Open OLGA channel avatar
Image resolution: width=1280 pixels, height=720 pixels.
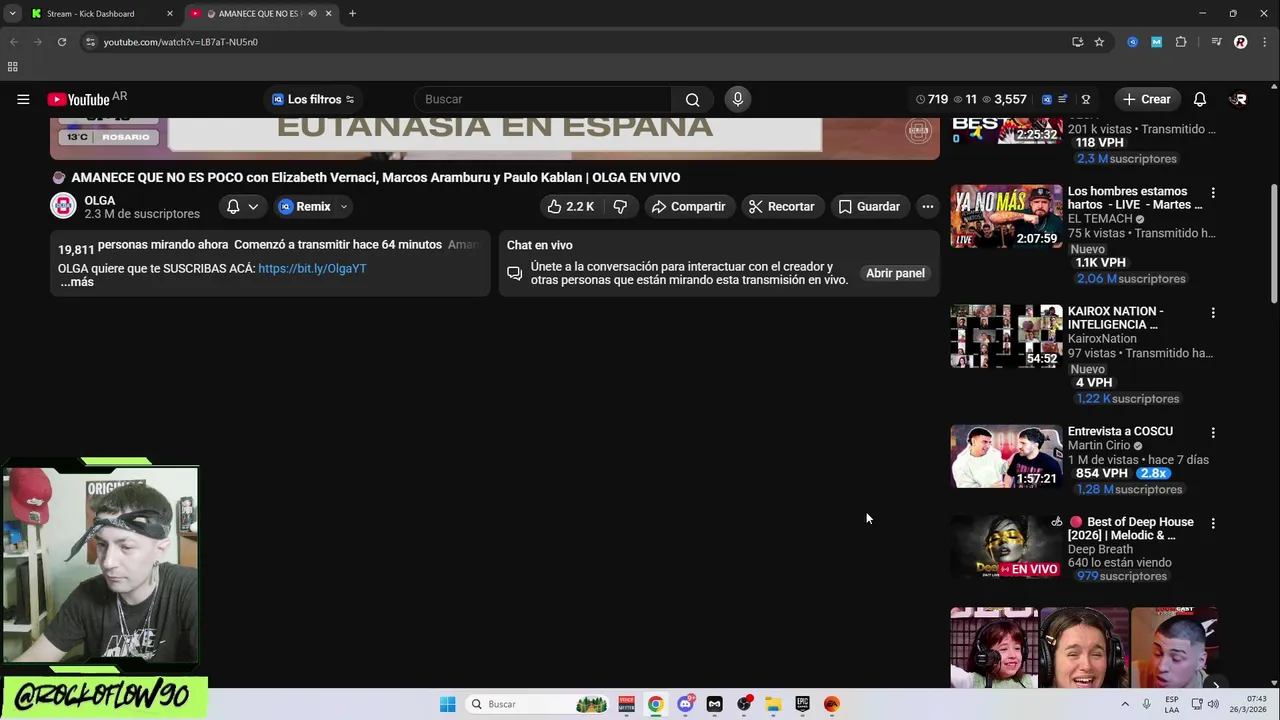pos(63,206)
